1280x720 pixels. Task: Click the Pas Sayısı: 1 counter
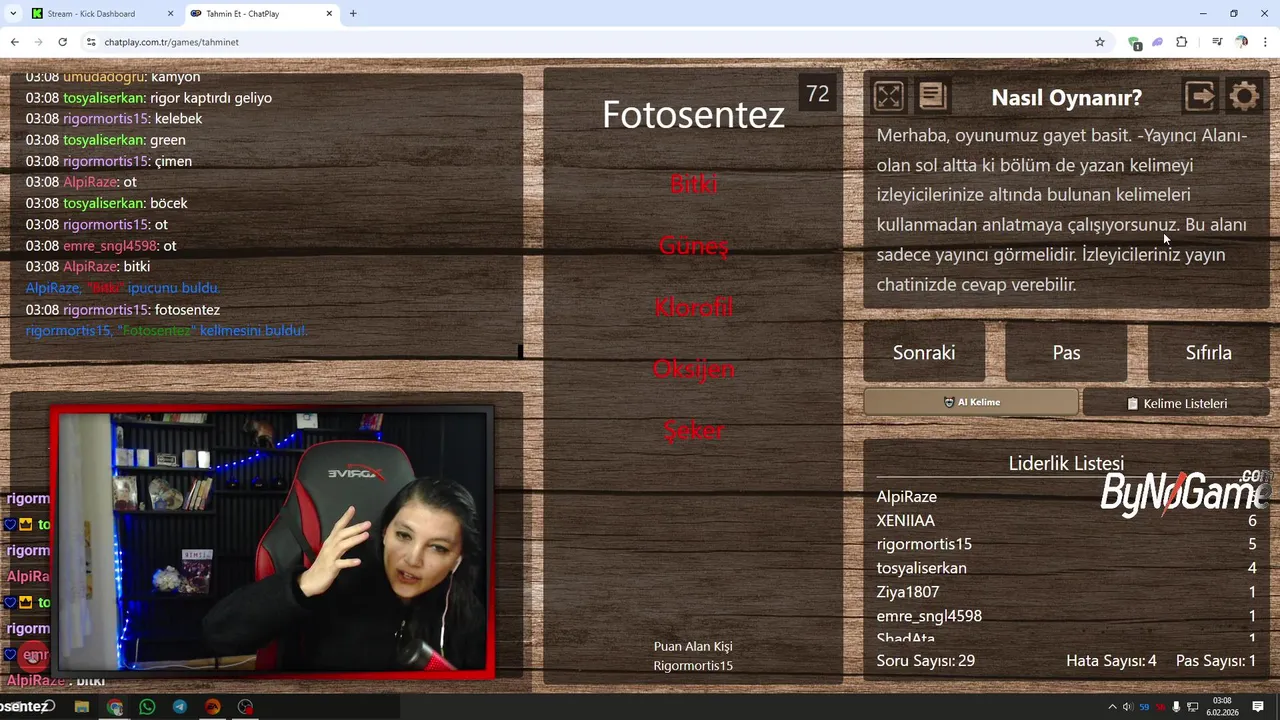[x=1216, y=661]
